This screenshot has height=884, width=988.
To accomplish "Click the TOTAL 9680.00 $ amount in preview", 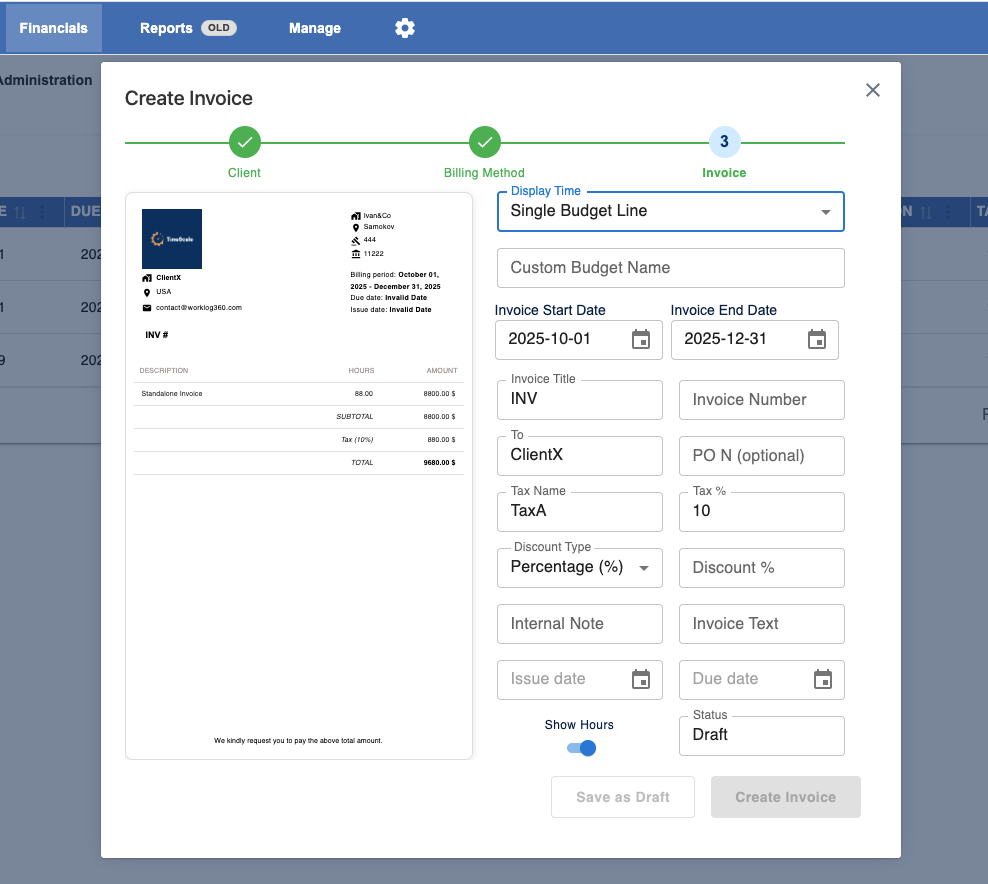I will [x=439, y=462].
